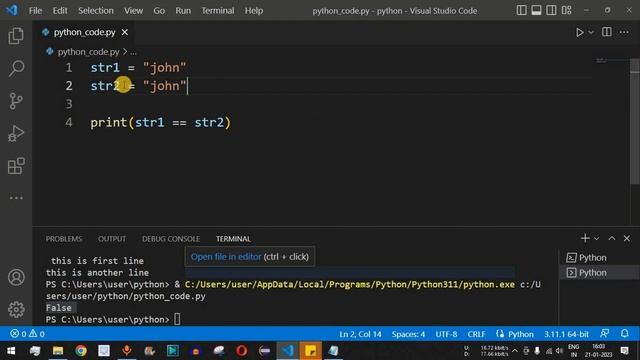Switch to the PROBLEMS panel tab
This screenshot has width=640, height=360.
(x=64, y=239)
